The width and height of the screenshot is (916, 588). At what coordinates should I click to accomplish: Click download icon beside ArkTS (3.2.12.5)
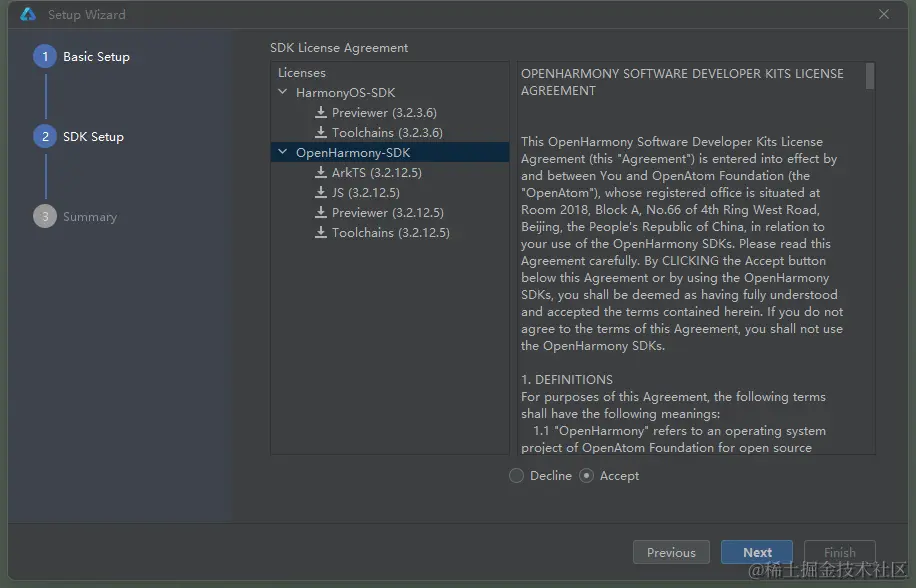point(321,172)
